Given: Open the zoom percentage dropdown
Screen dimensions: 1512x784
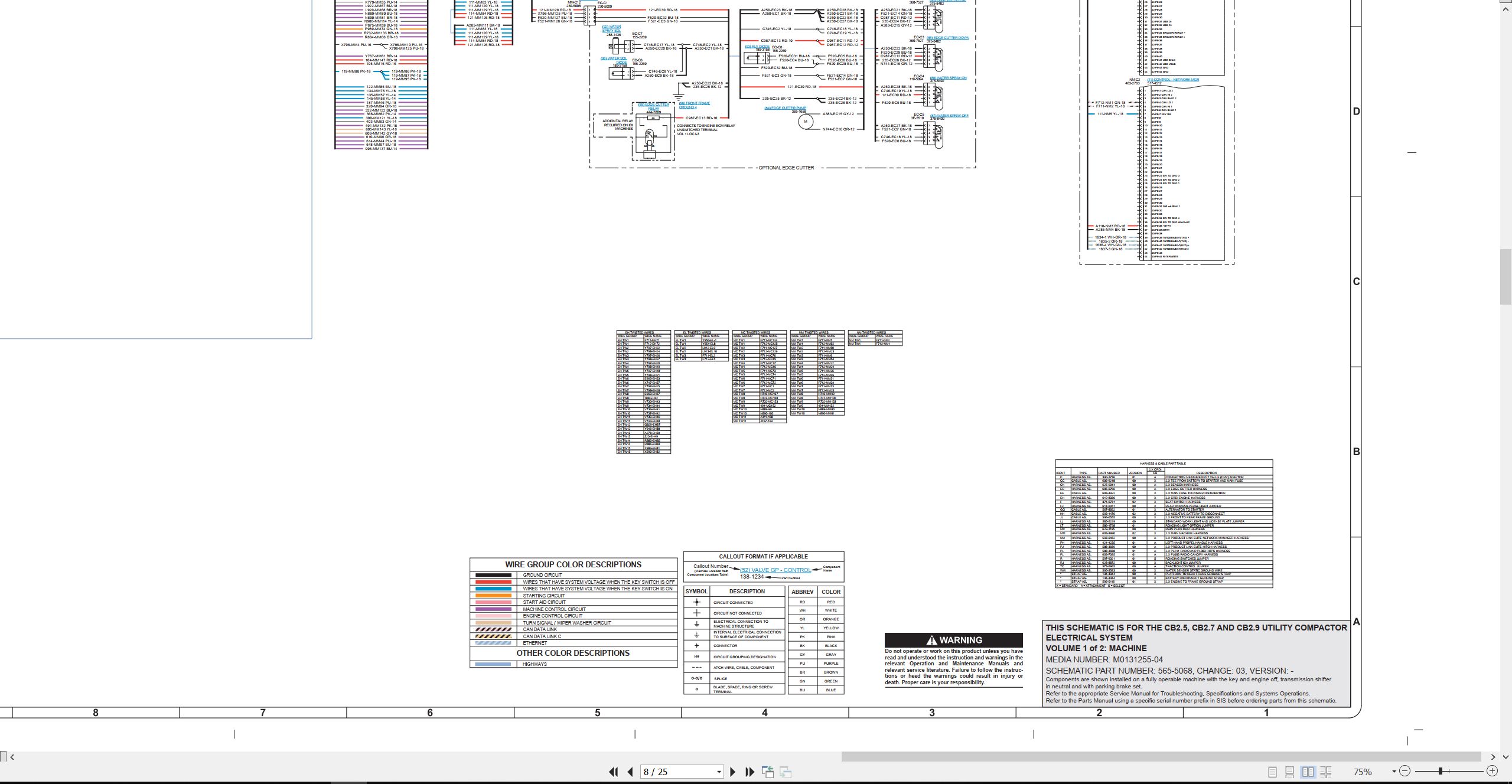Looking at the screenshot, I should click(1394, 772).
